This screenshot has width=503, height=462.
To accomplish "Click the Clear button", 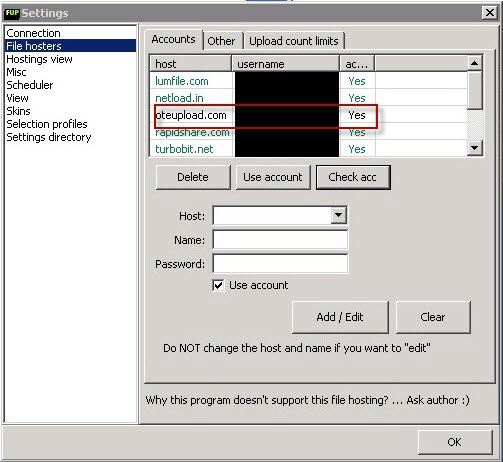I will [433, 317].
